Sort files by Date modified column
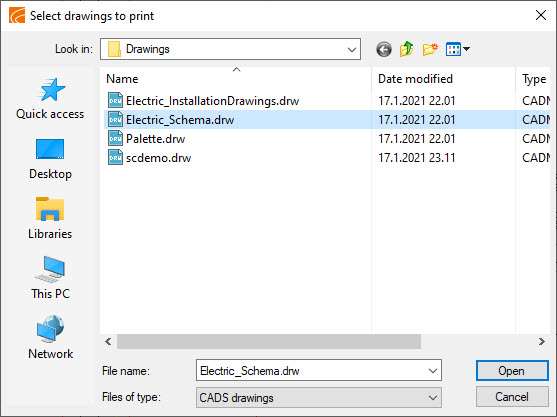Viewport: 557px width, 417px height. pyautogui.click(x=415, y=79)
